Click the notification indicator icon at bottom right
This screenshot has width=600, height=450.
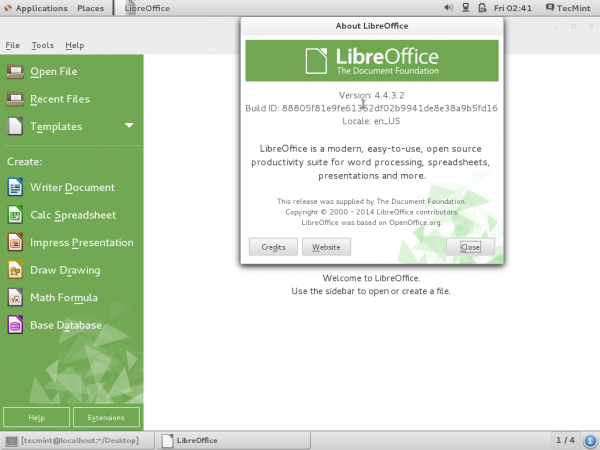click(x=590, y=440)
